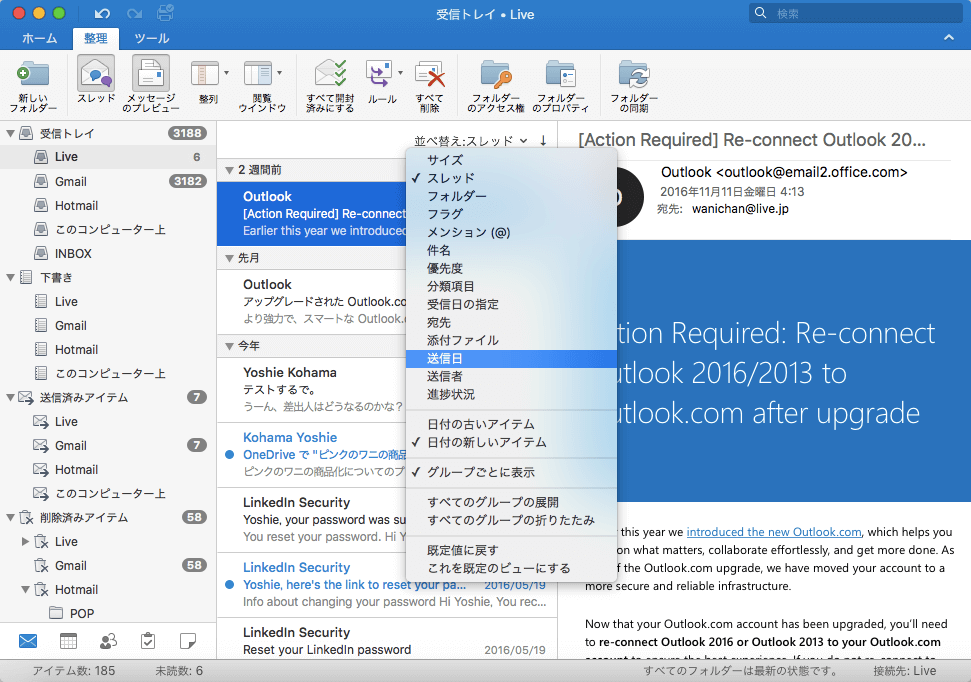
Task: Click the print icon in title bar
Action: point(165,13)
